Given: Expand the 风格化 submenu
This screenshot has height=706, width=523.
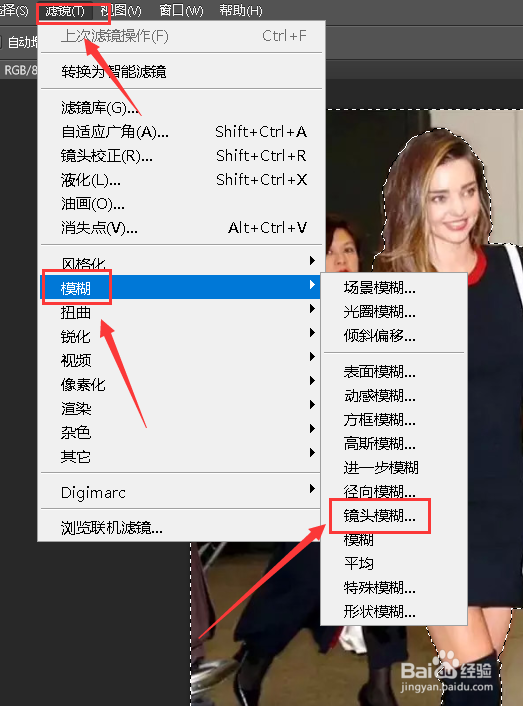Looking at the screenshot, I should (x=181, y=263).
